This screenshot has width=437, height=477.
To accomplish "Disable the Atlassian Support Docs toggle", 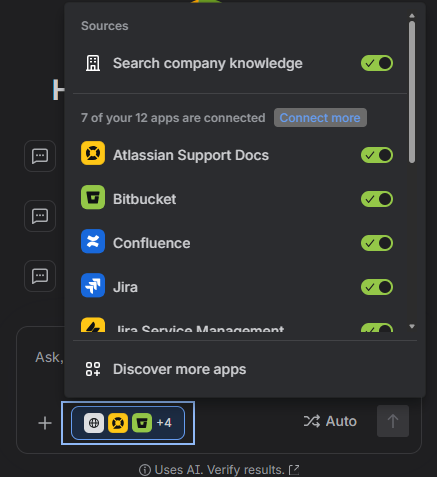I will coord(377,155).
